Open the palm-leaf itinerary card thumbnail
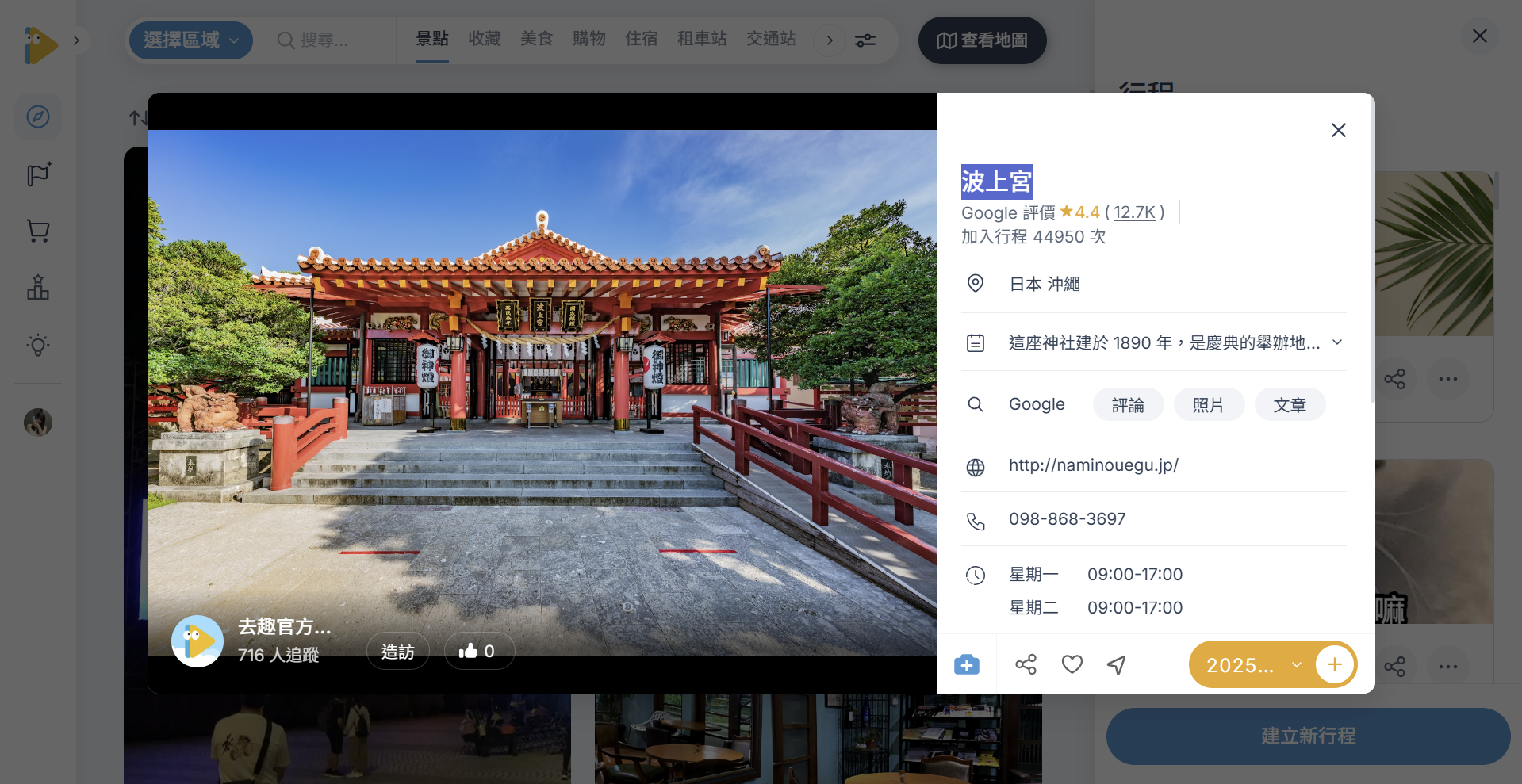 pyautogui.click(x=1434, y=254)
